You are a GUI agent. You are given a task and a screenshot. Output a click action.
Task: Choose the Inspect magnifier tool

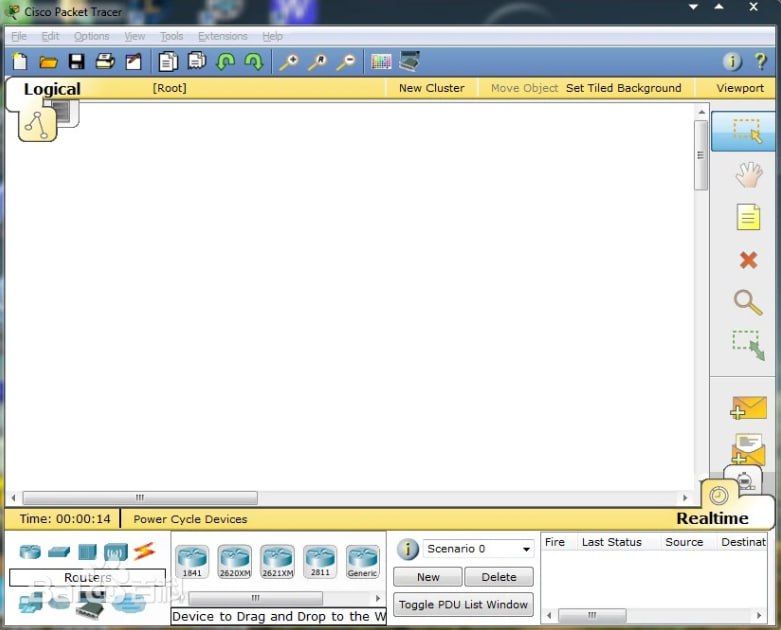[747, 302]
